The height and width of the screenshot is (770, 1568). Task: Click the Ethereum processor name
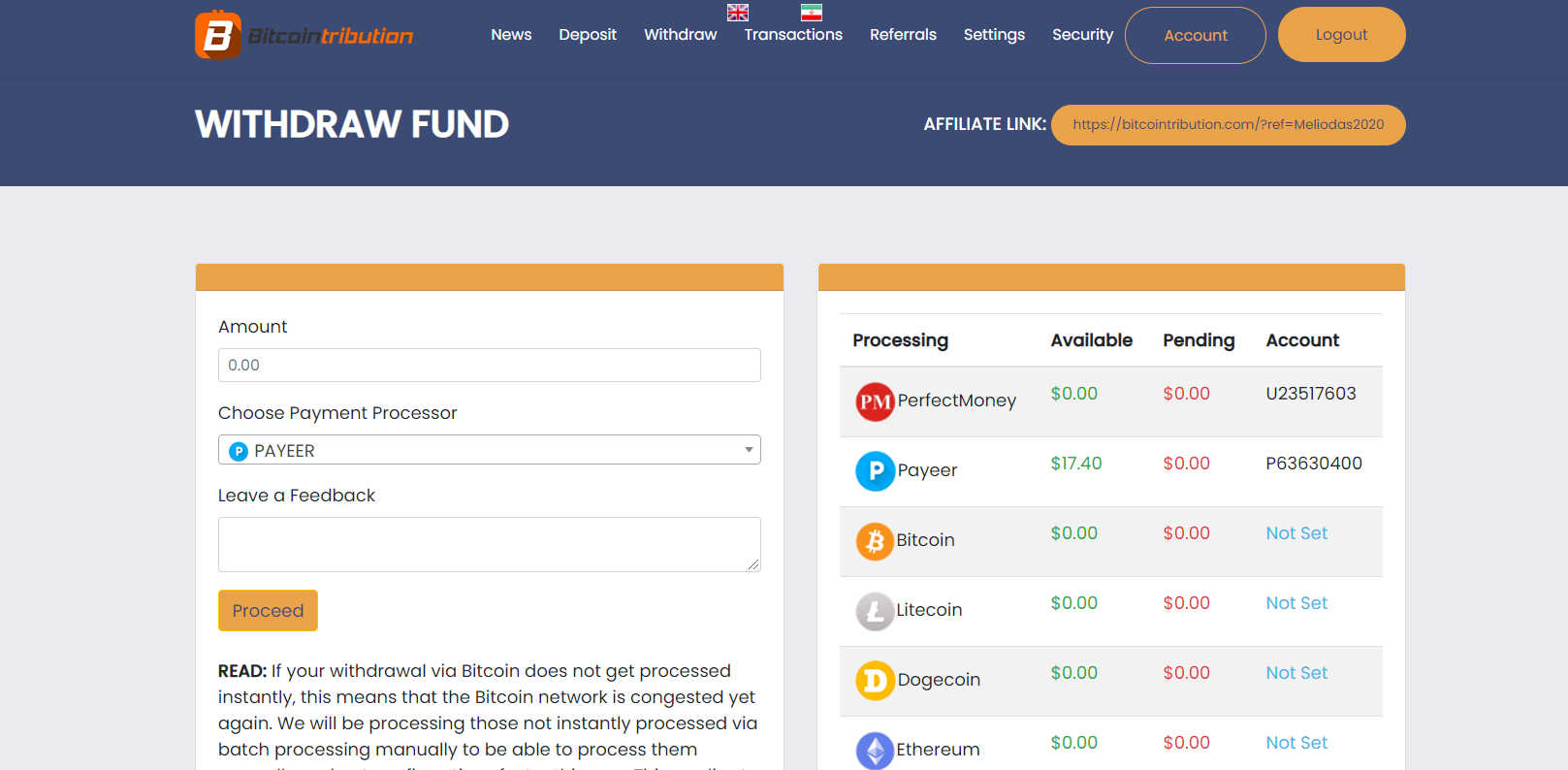tap(938, 750)
